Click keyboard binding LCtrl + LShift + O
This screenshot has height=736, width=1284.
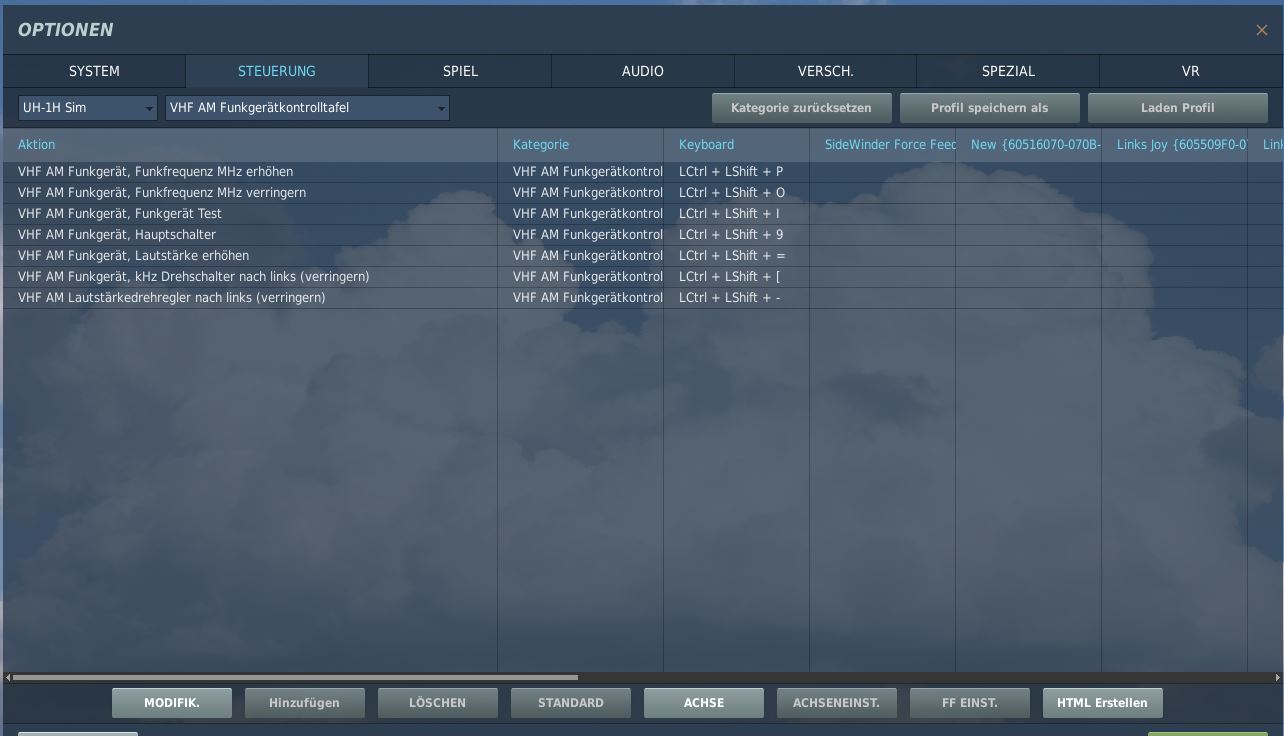click(737, 192)
